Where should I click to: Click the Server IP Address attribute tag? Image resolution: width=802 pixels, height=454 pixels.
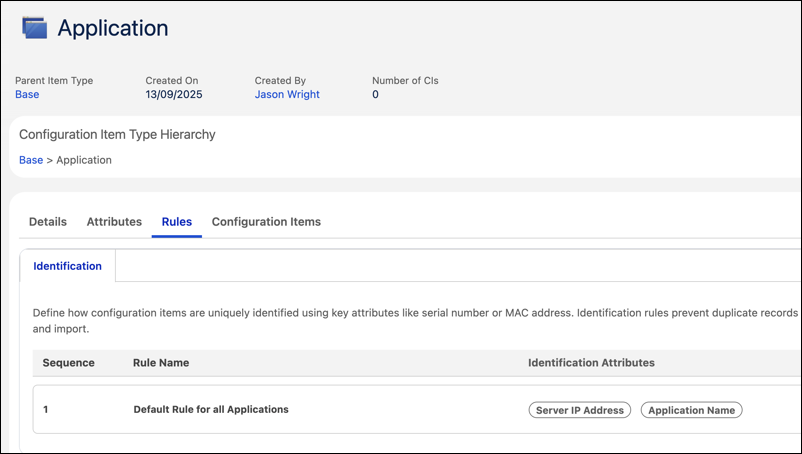580,410
